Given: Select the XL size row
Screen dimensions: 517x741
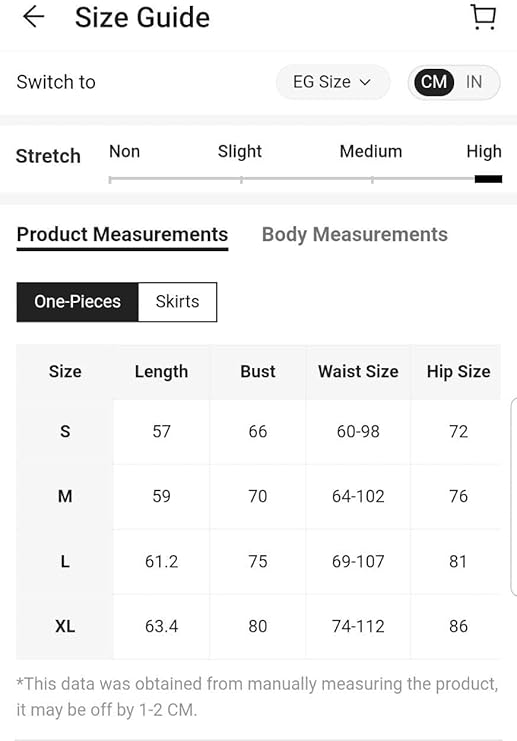Looking at the screenshot, I should coord(258,626).
